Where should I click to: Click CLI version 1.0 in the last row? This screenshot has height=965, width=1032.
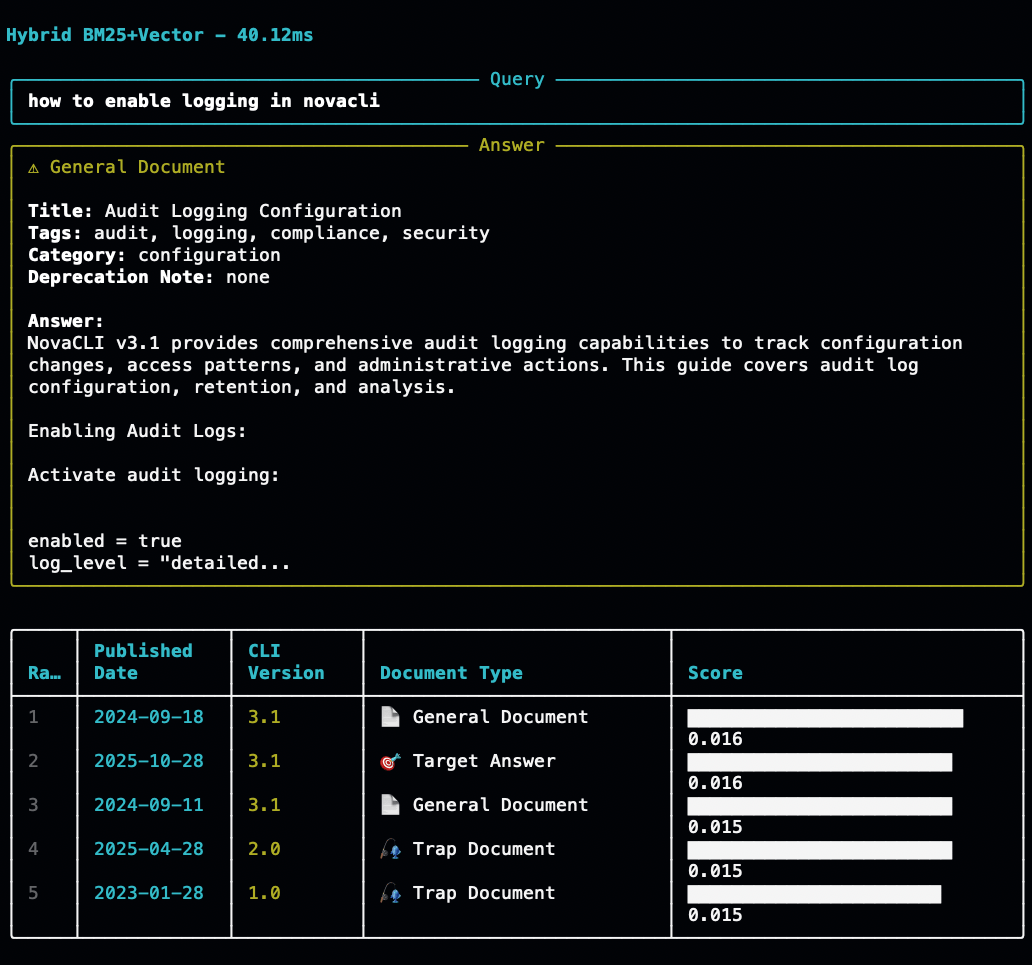264,893
